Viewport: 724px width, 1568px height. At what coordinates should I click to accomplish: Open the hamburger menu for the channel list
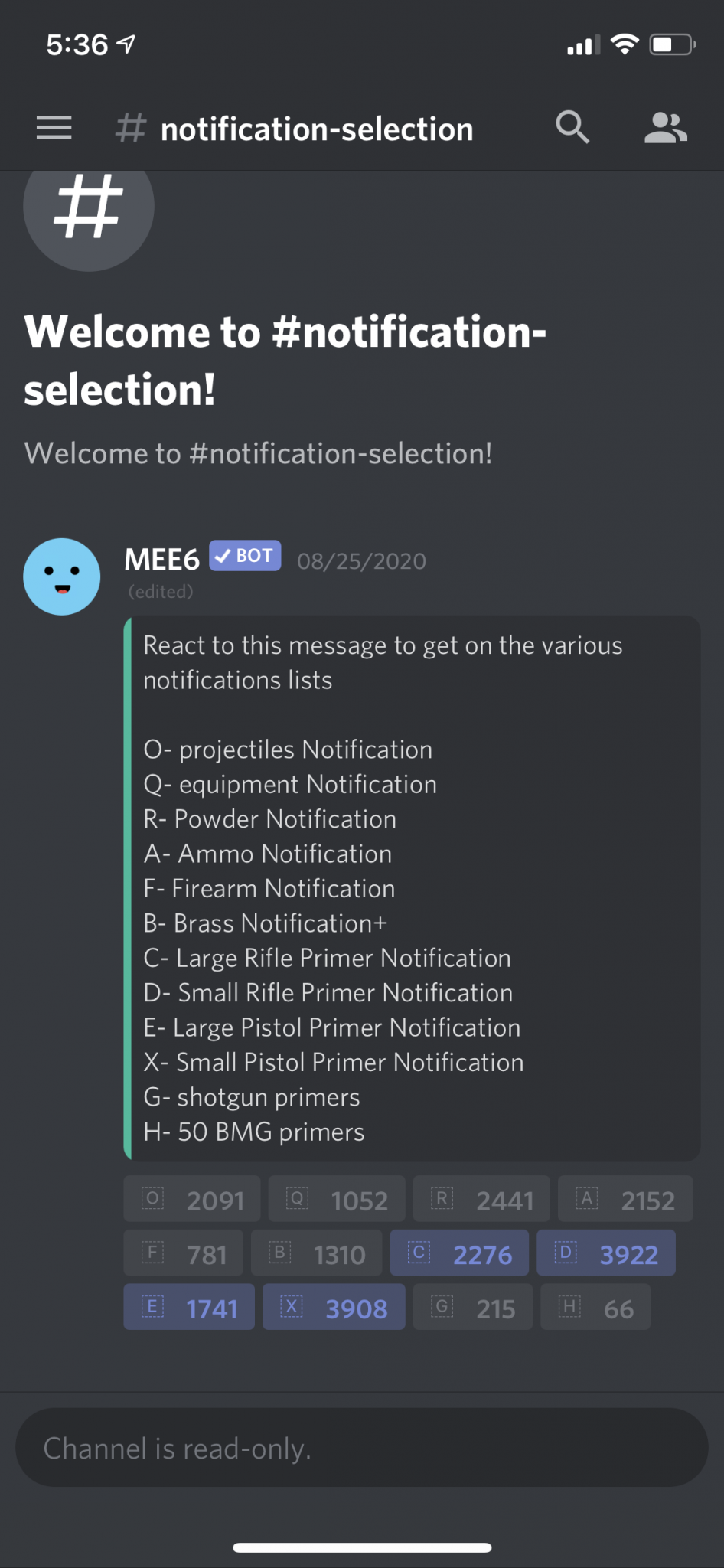(x=54, y=128)
